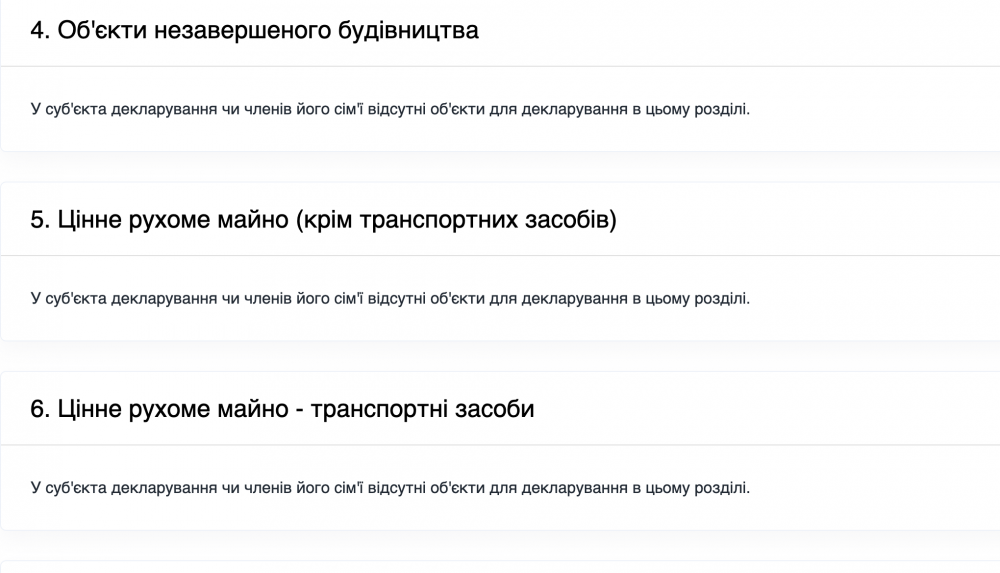Click the paragraph text under section 4
Screen dimensions: 1000x573
[x=390, y=108]
